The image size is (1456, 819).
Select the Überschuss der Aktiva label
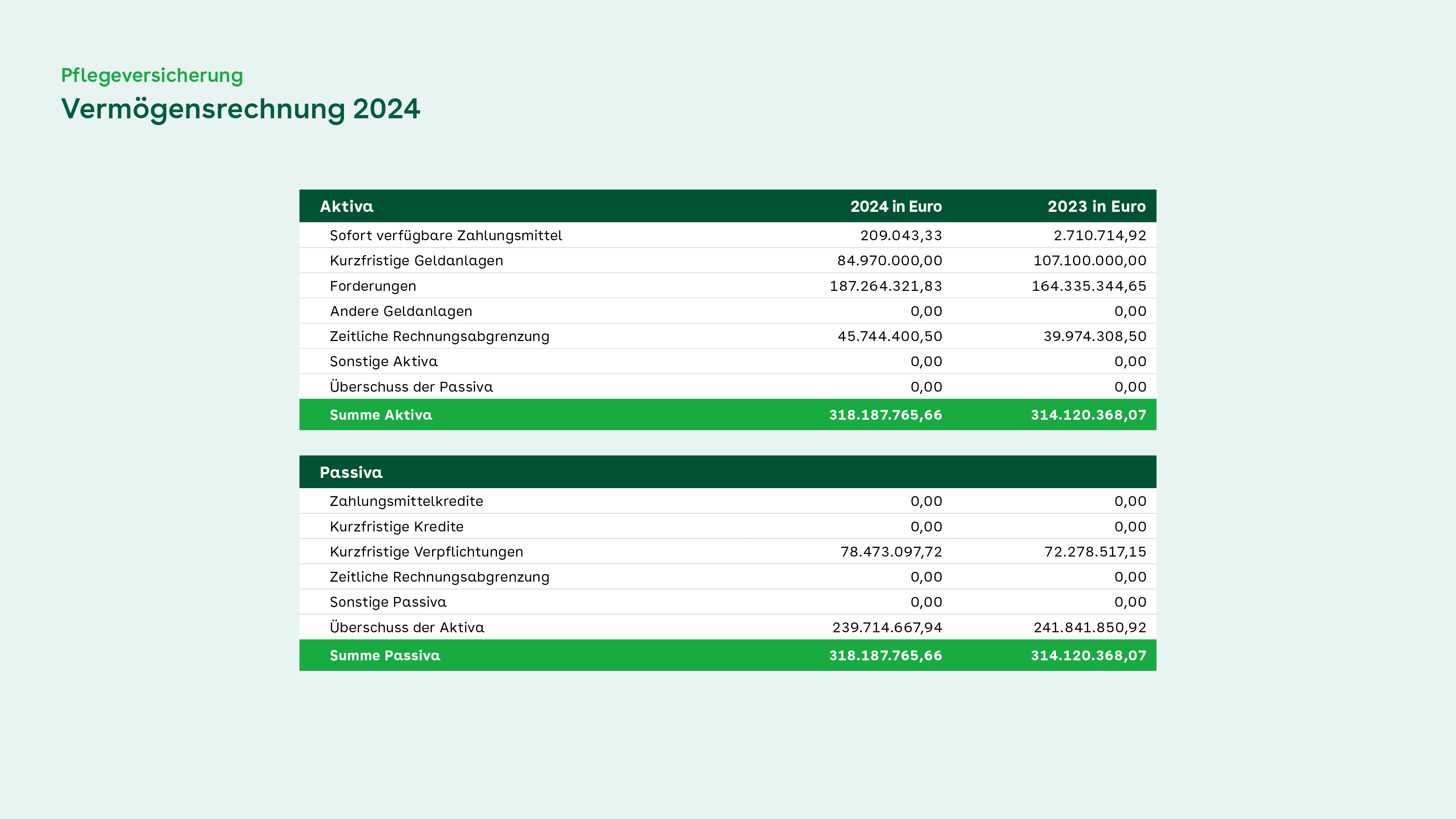(x=407, y=627)
